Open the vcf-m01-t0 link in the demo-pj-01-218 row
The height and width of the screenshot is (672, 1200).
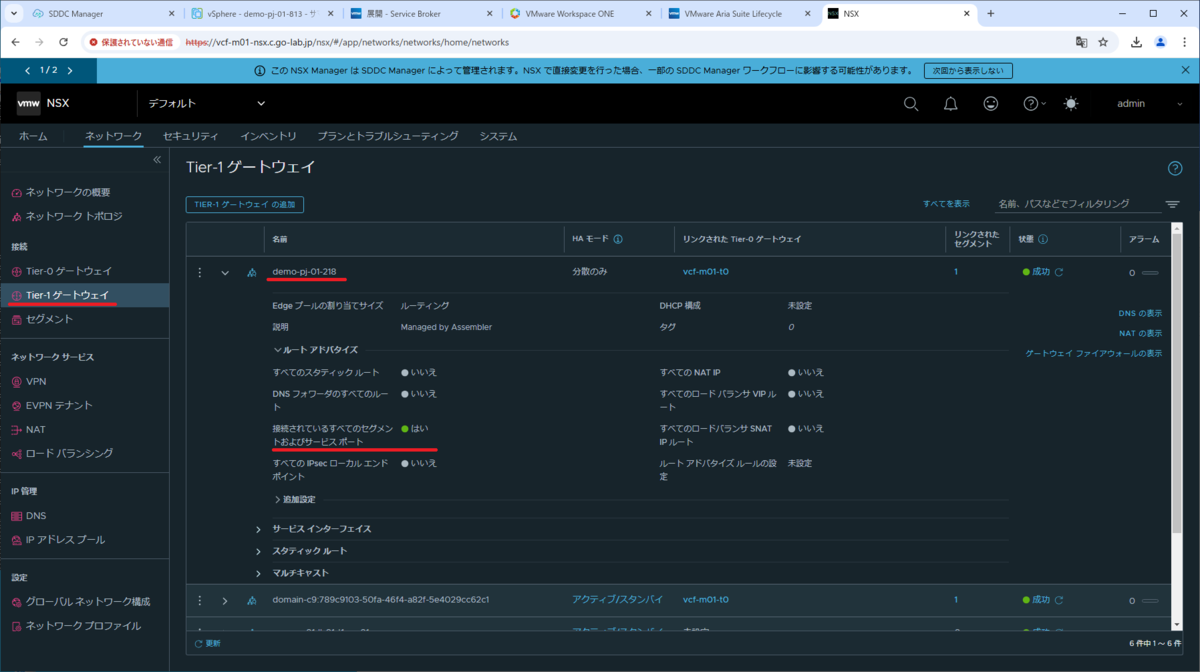pyautogui.click(x=705, y=272)
